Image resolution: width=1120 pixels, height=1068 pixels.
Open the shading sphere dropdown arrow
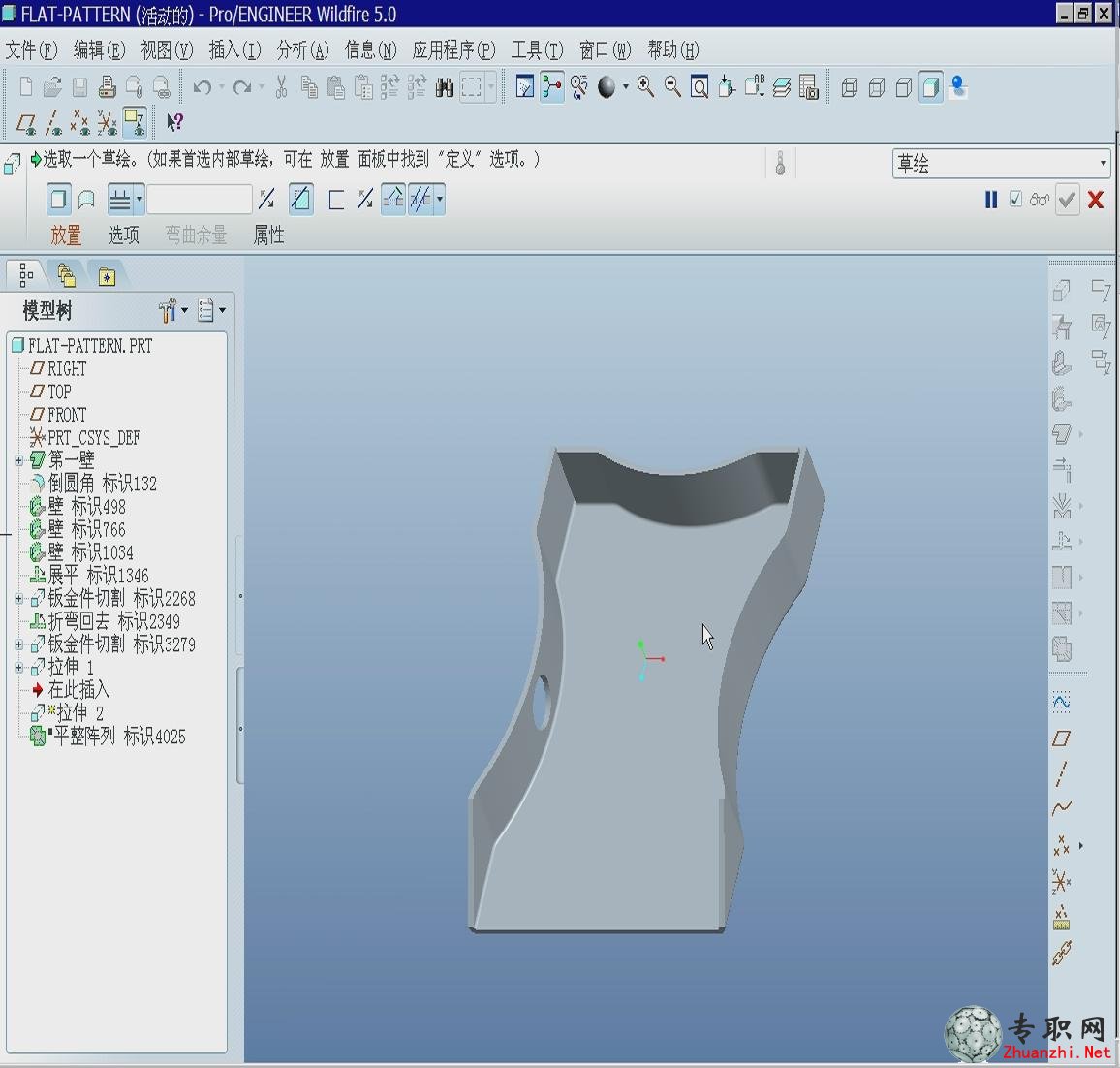pos(626,87)
